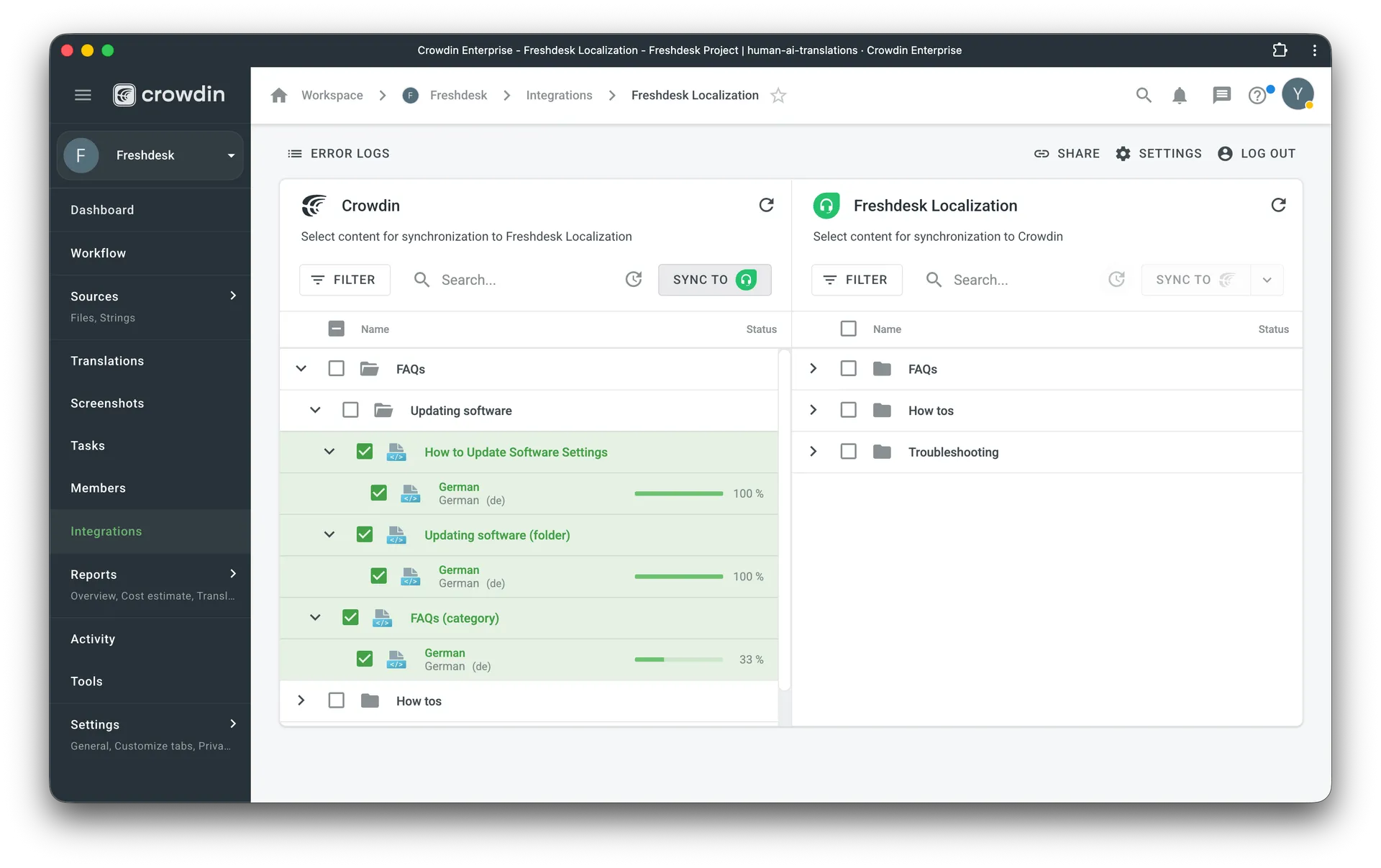The width and height of the screenshot is (1381, 868).
Task: Go to Dashboard from the sidebar
Action: (102, 209)
